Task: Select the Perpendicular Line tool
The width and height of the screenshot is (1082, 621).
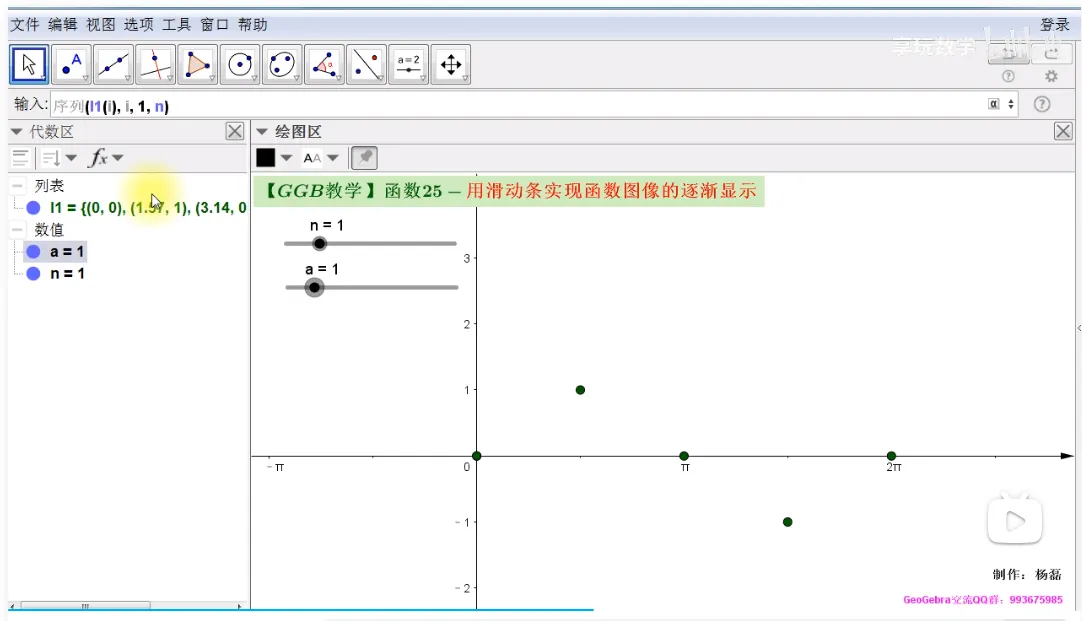Action: coord(155,65)
